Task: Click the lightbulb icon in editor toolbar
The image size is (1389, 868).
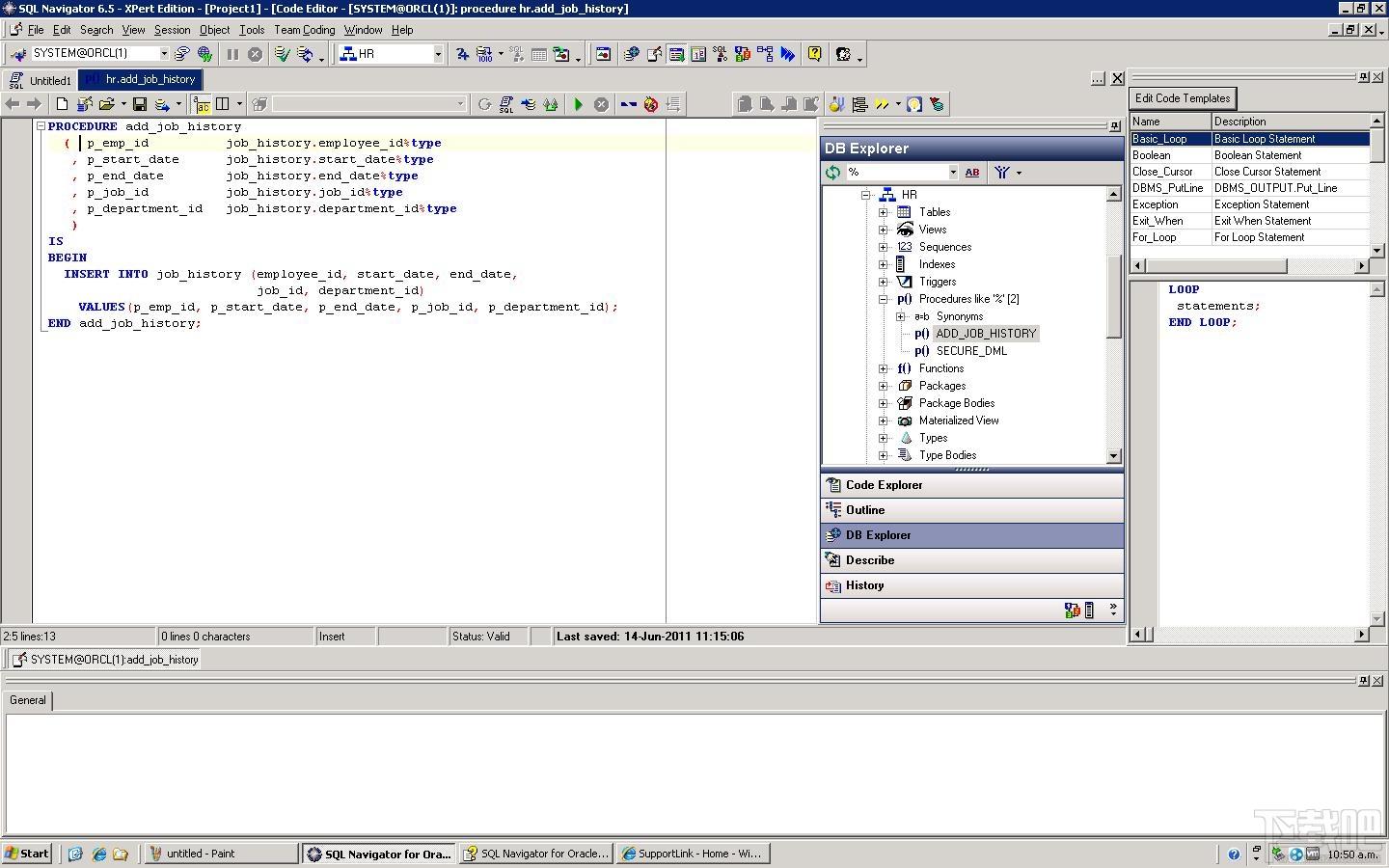Action: 914,104
